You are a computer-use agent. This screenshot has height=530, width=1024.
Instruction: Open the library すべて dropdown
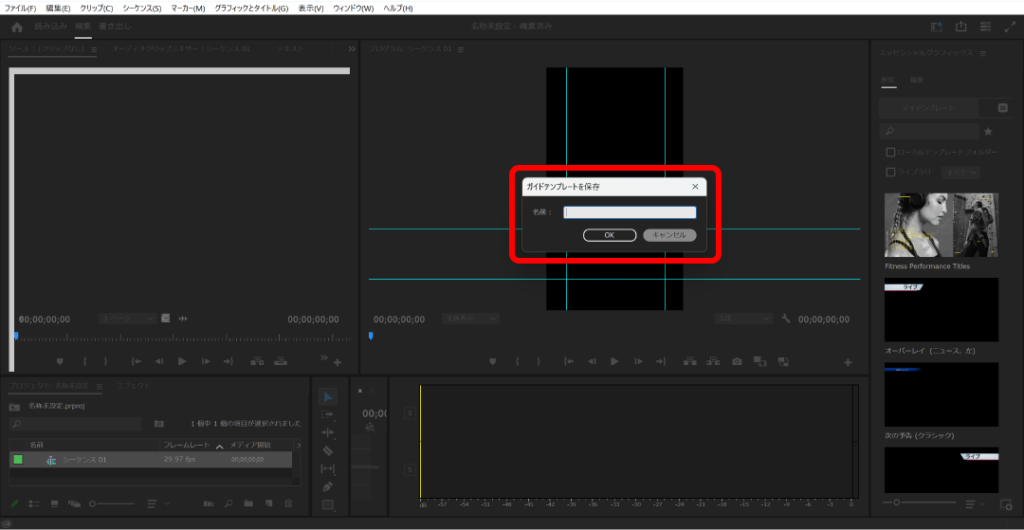coord(962,172)
